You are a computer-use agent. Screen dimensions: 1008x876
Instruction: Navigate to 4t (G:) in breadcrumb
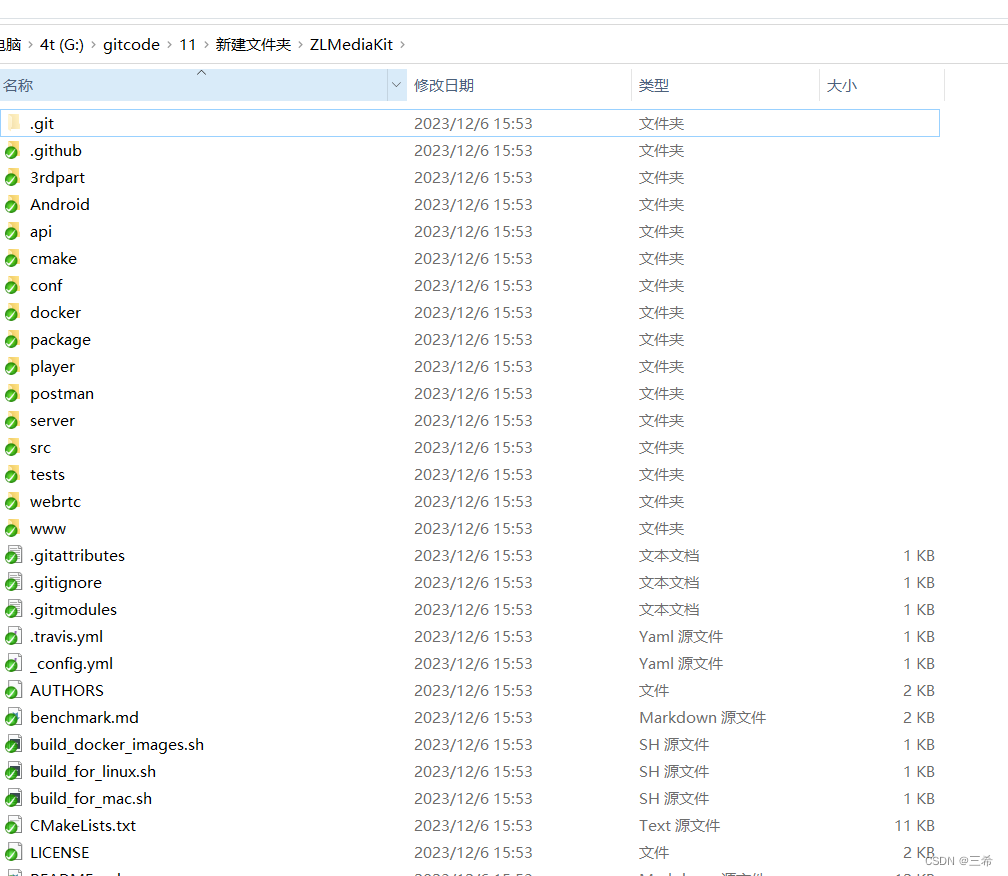[x=62, y=44]
